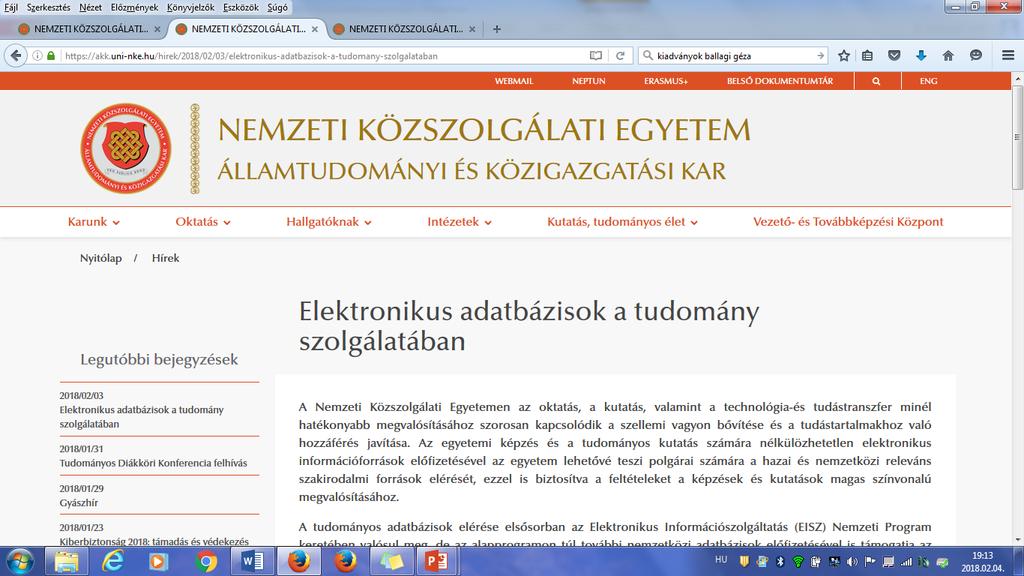Viewport: 1024px width, 576px height.
Task: Go to Hírek breadcrumb
Action: (x=165, y=259)
